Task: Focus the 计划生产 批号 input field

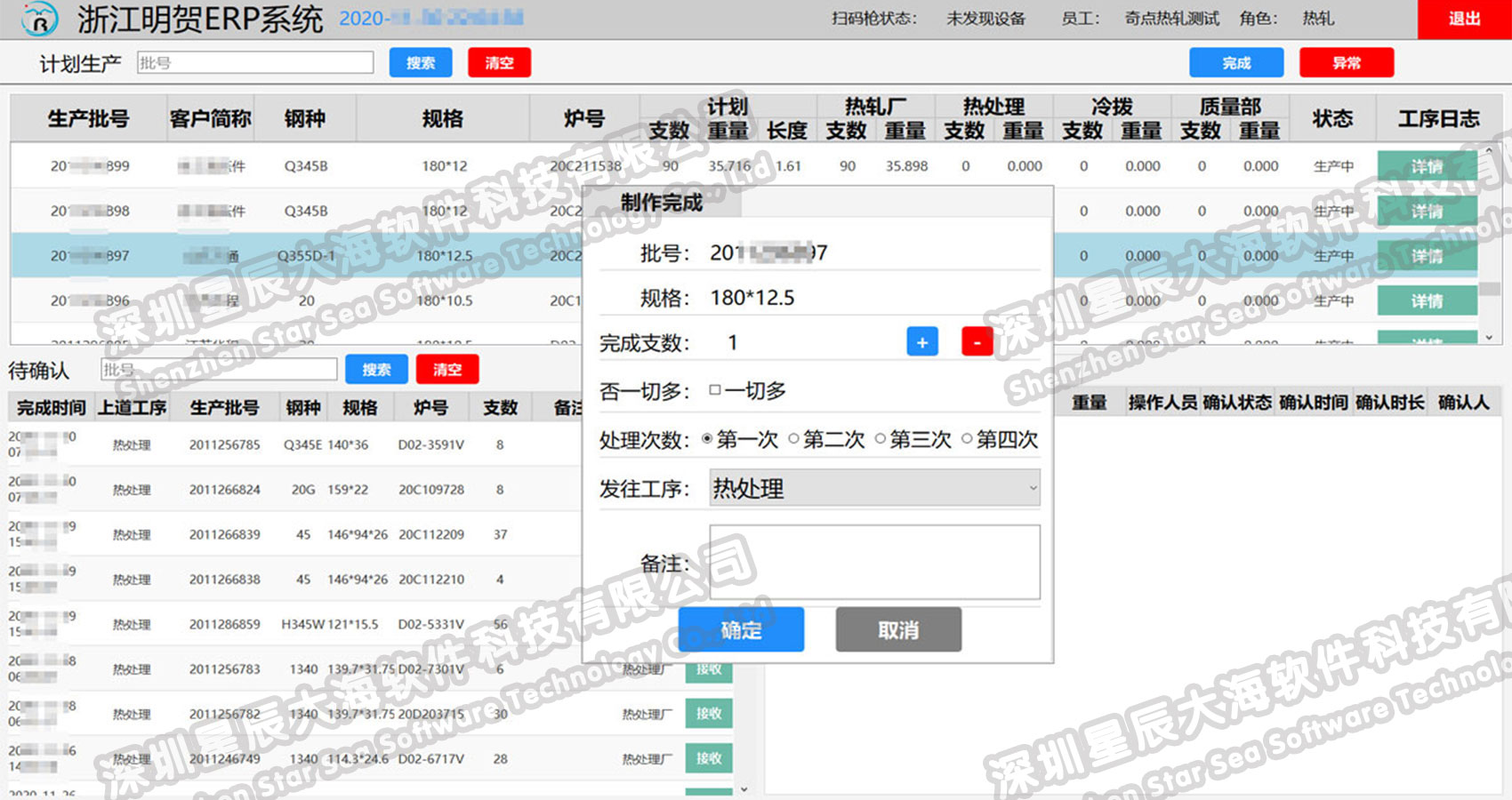Action: (x=255, y=62)
